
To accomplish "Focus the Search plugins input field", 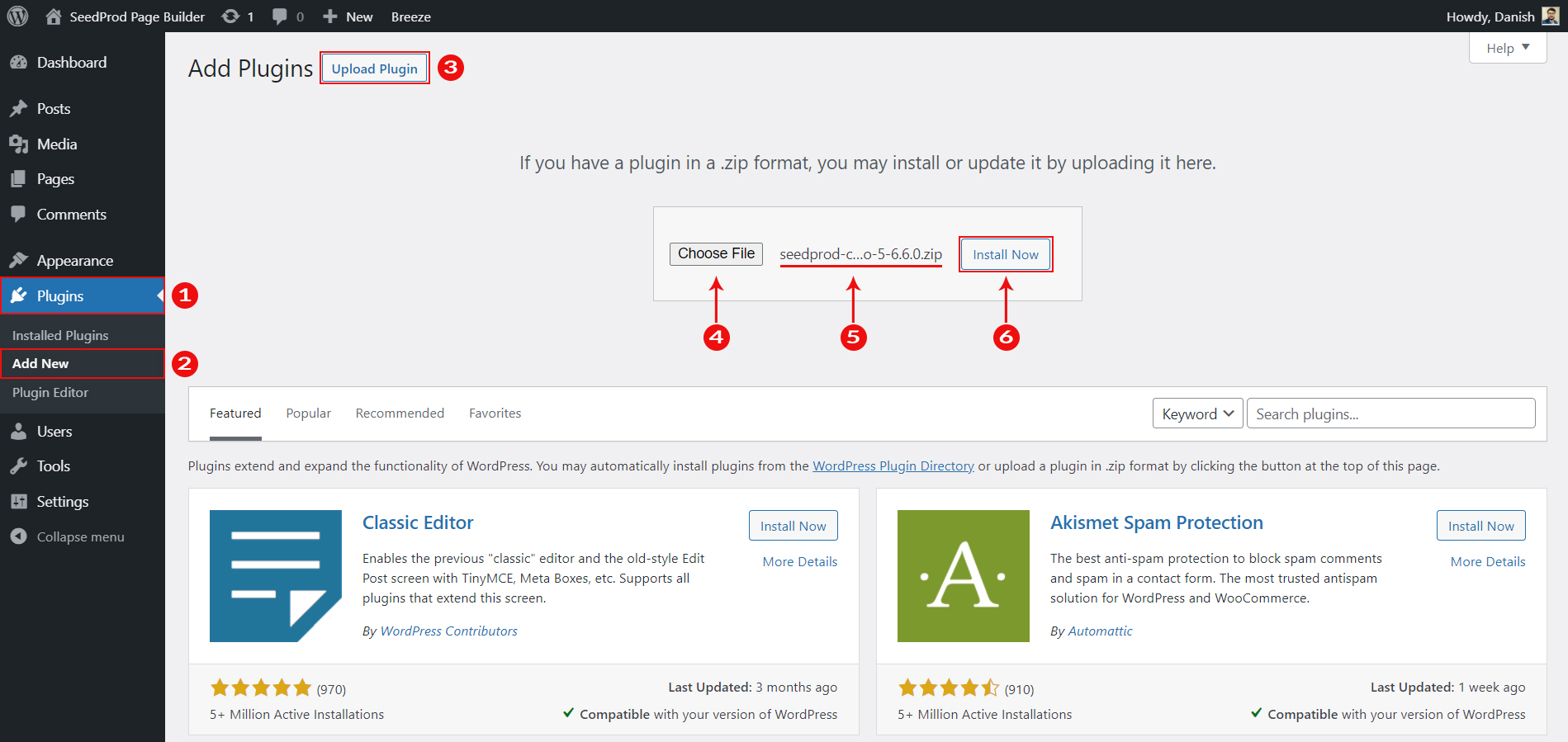I will pyautogui.click(x=1391, y=414).
